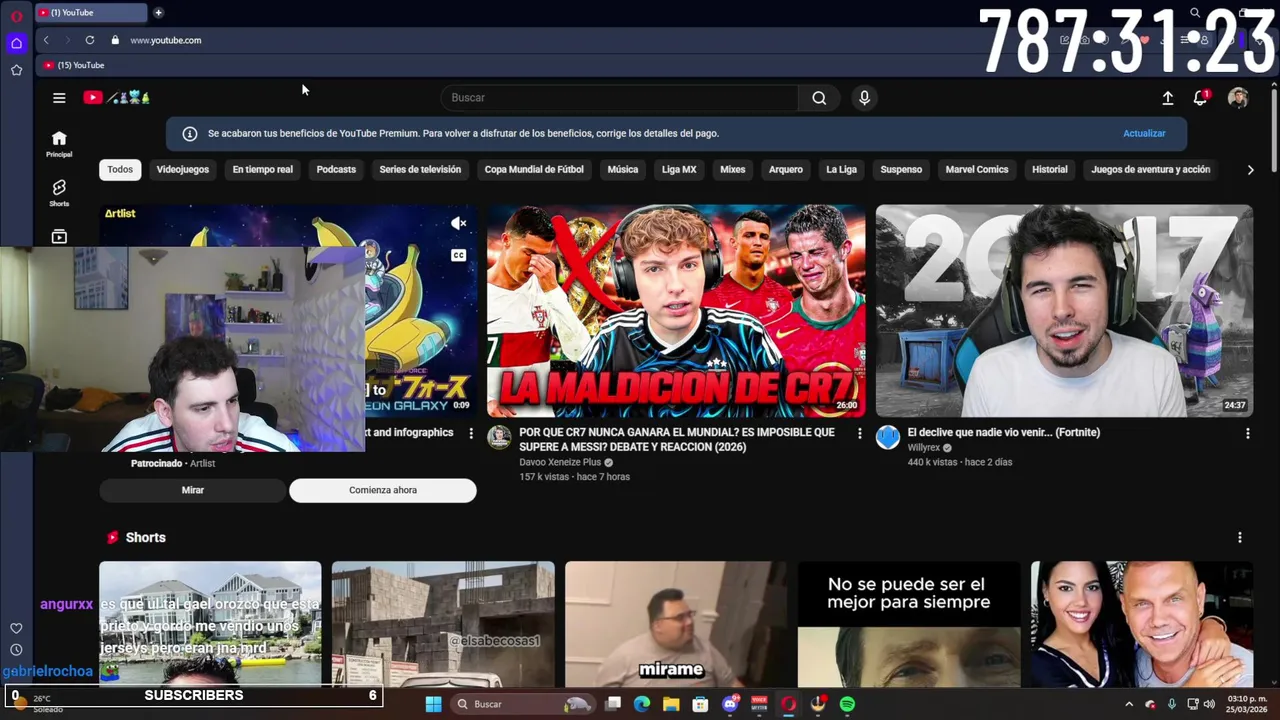
Task: Start voice search with the microphone
Action: pyautogui.click(x=864, y=98)
